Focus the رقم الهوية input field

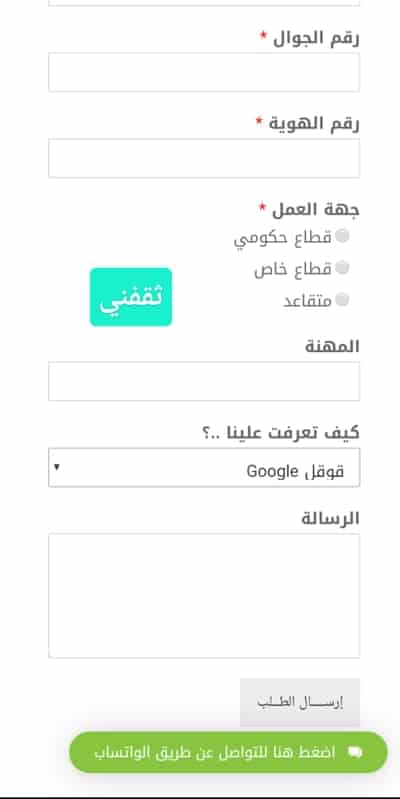click(x=204, y=158)
